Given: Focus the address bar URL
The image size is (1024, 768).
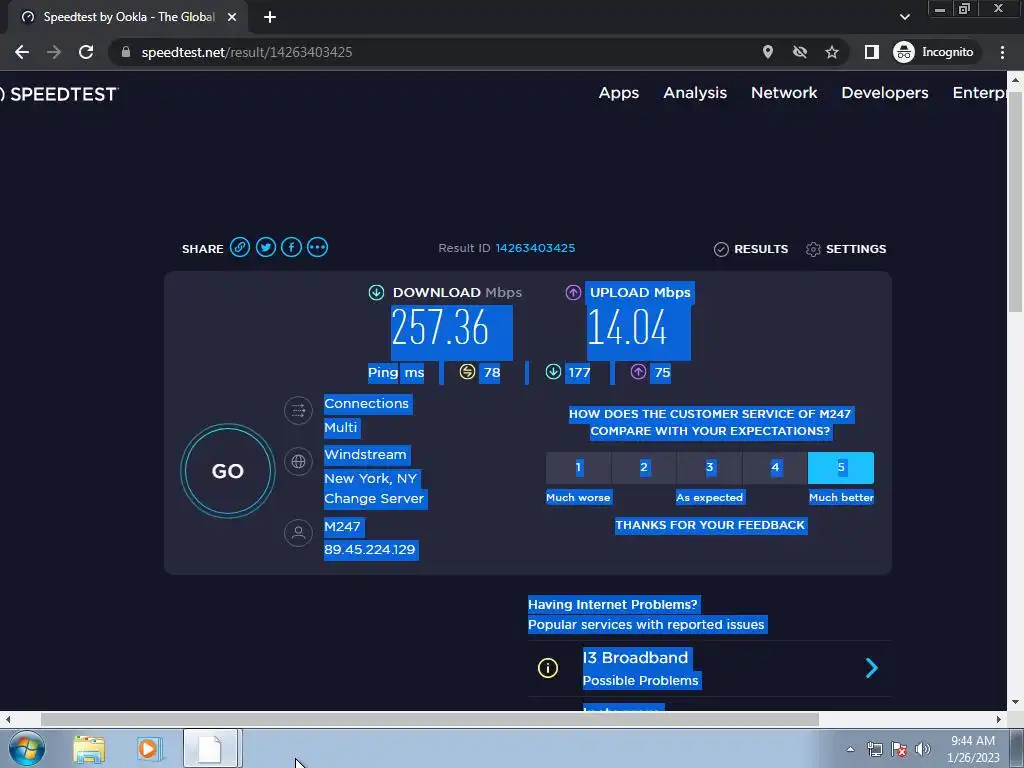Looking at the screenshot, I should (x=247, y=52).
